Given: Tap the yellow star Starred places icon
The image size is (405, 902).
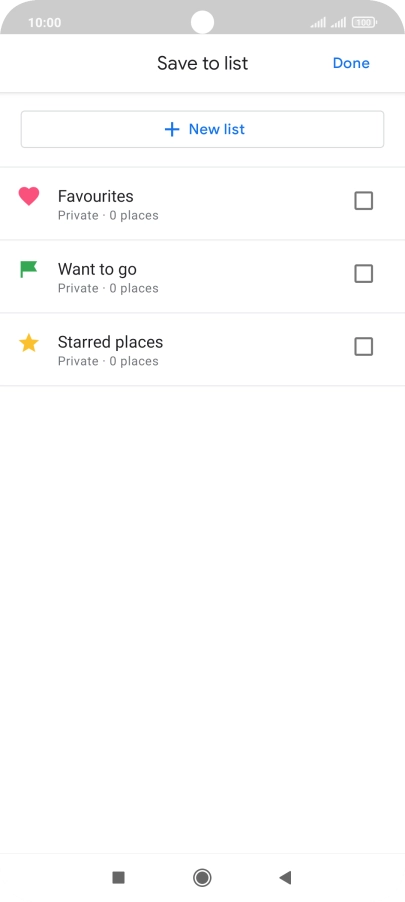Looking at the screenshot, I should (29, 343).
